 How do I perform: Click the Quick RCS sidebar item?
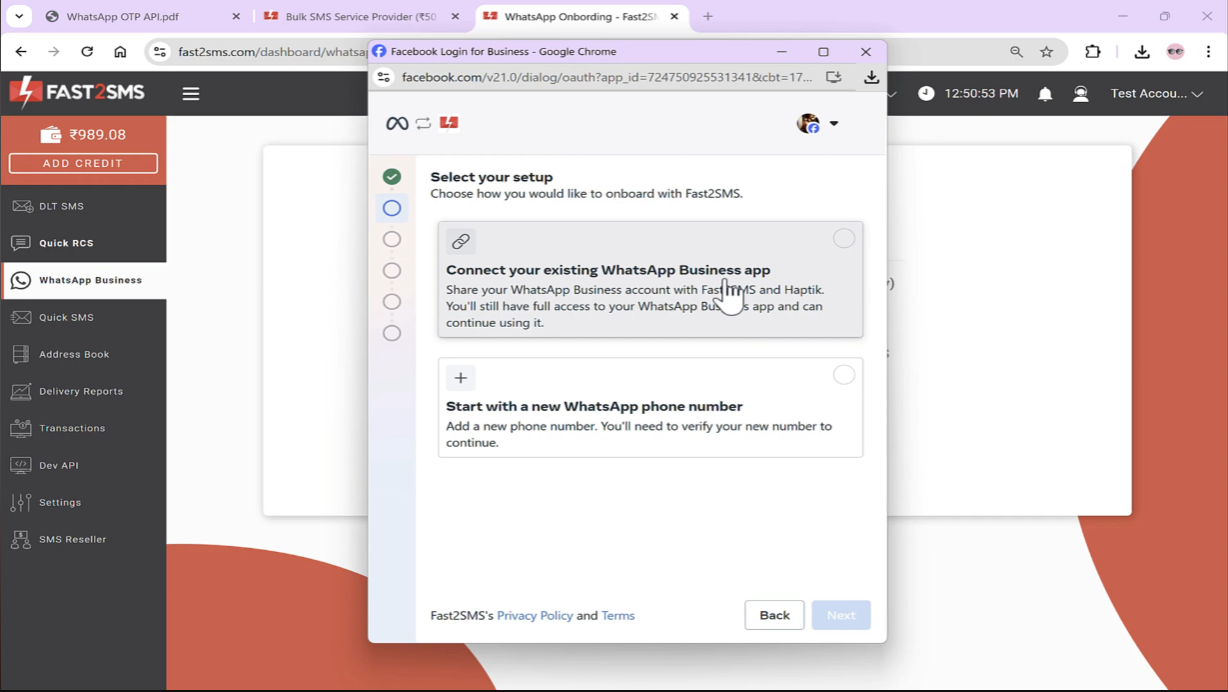click(66, 243)
